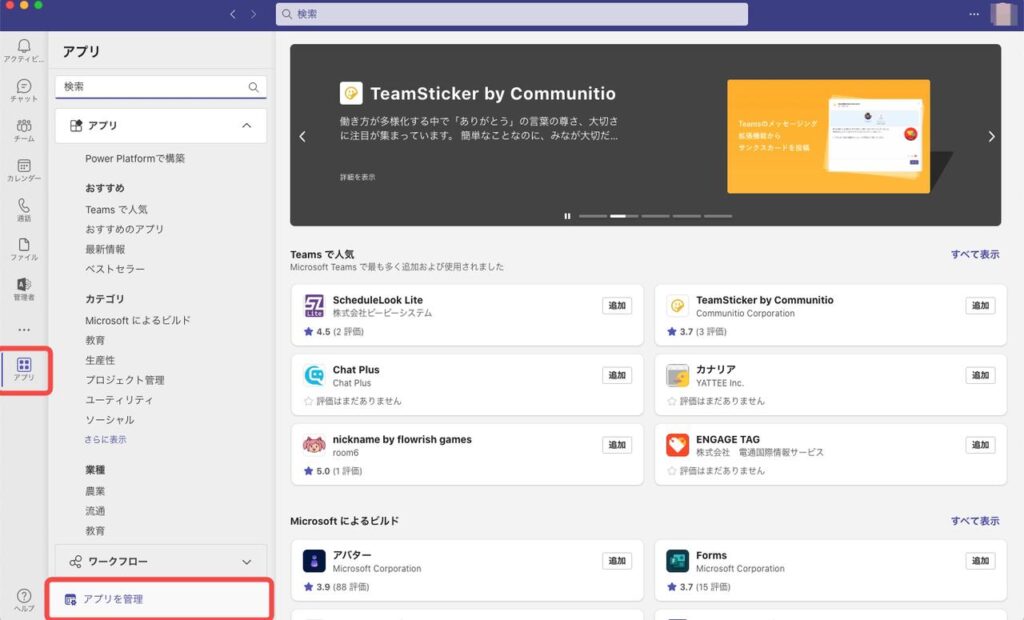Click the アプリ search input field

pos(152,87)
